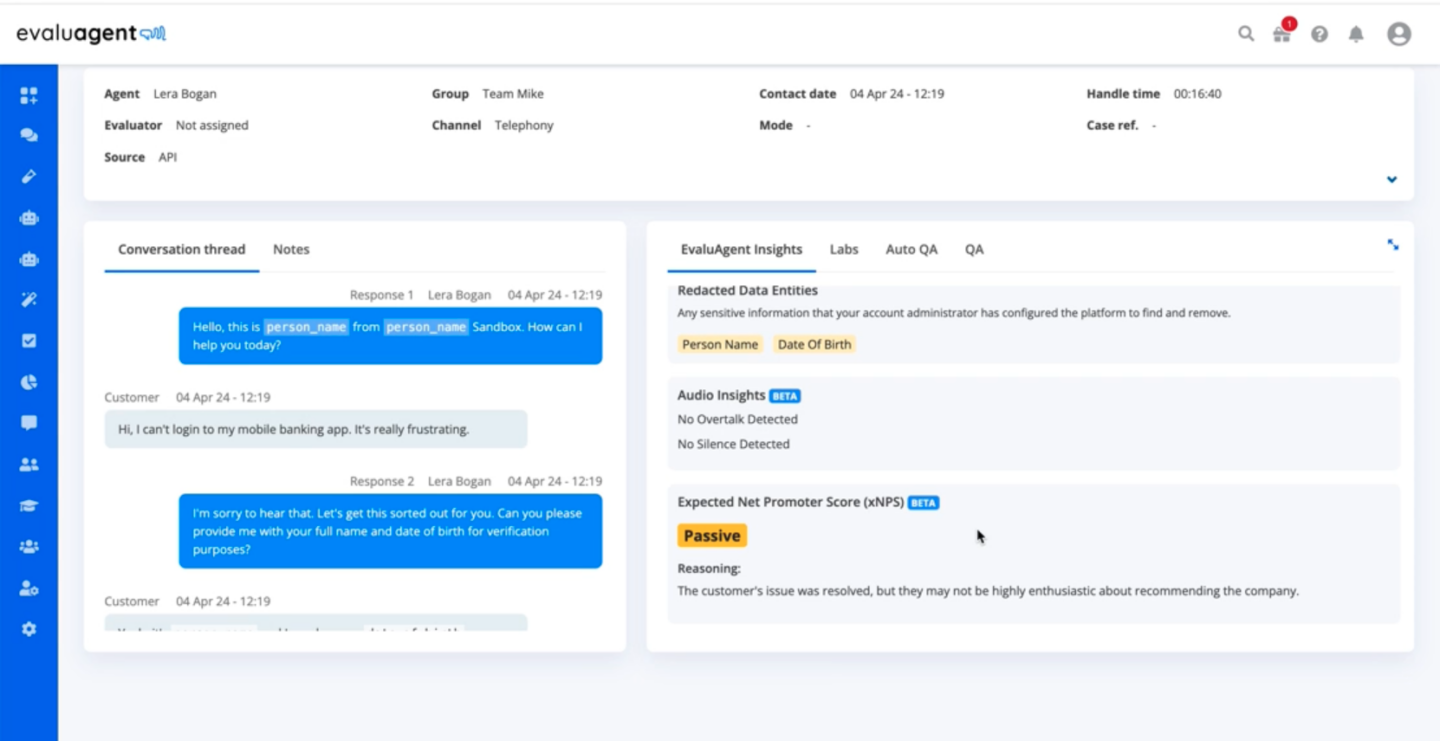
Task: Open the Dashboard icon in the sidebar
Action: (29, 95)
